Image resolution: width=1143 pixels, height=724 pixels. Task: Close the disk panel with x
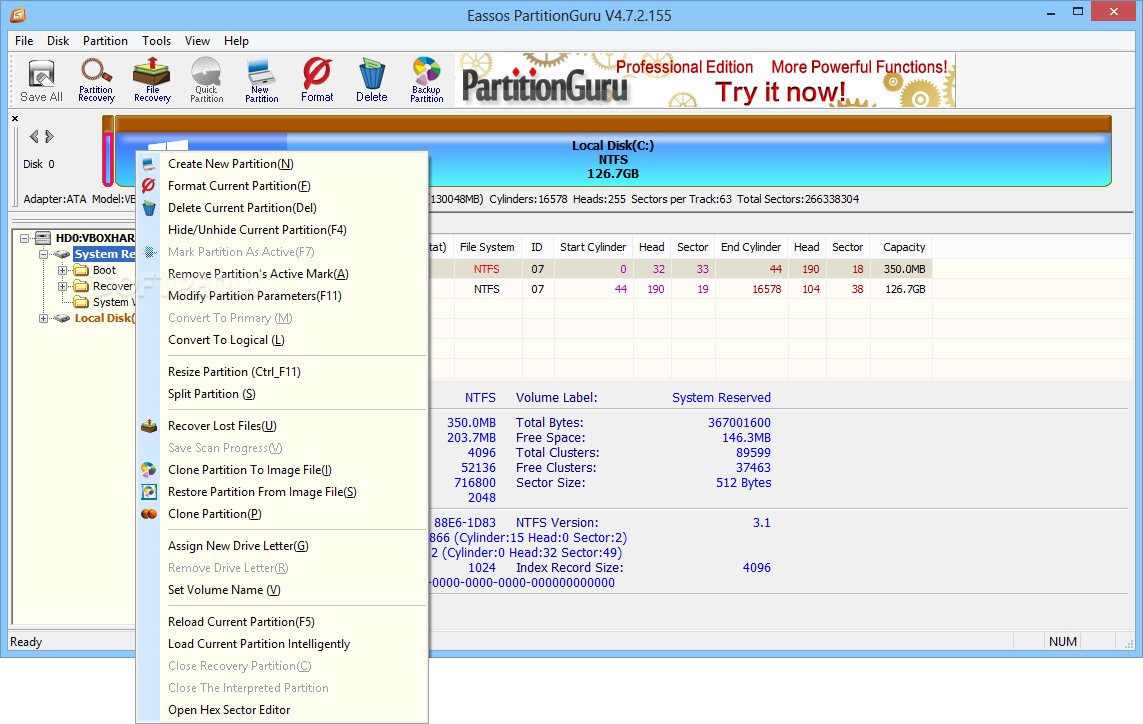15,118
